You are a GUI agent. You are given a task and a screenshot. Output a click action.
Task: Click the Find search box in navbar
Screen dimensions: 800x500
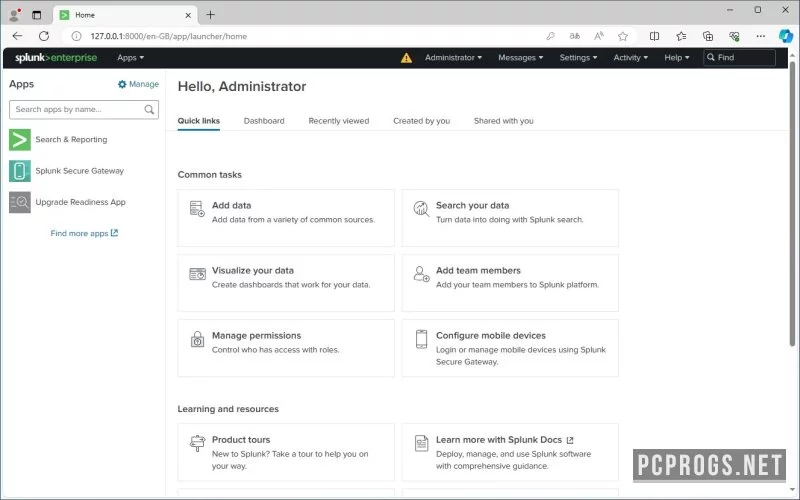point(739,58)
